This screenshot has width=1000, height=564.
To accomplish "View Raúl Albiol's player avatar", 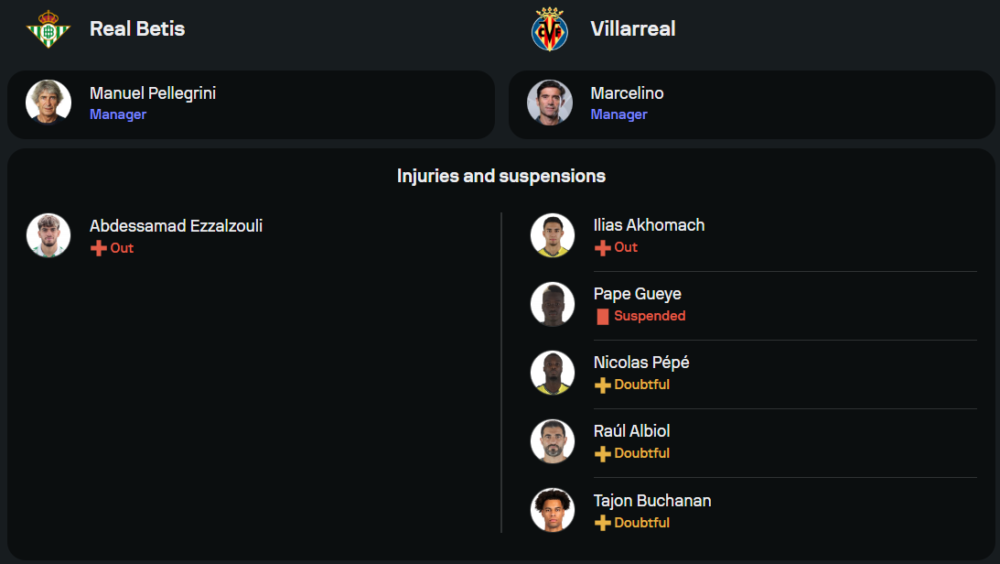I will 552,441.
